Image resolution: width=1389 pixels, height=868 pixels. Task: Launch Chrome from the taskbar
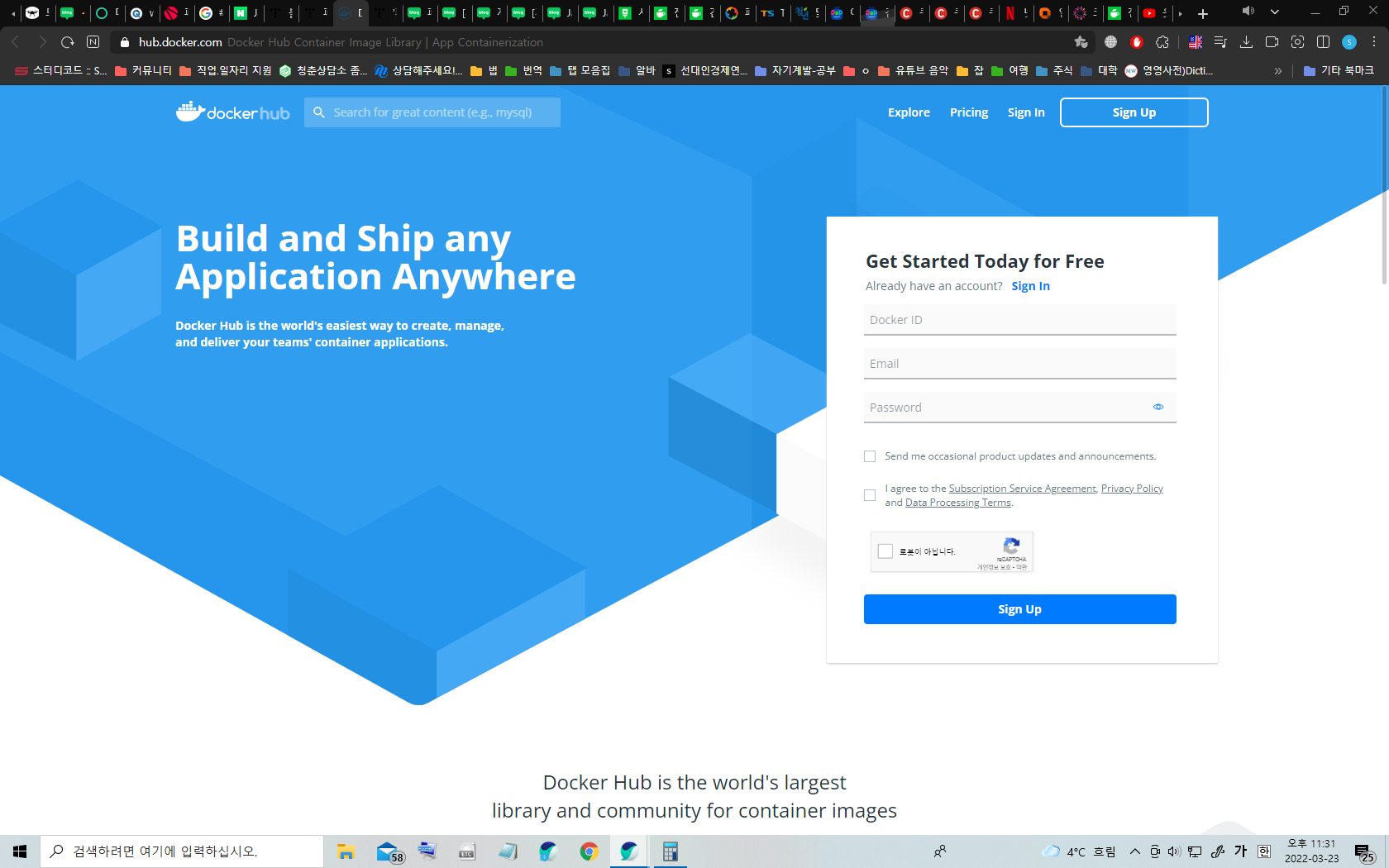point(589,851)
